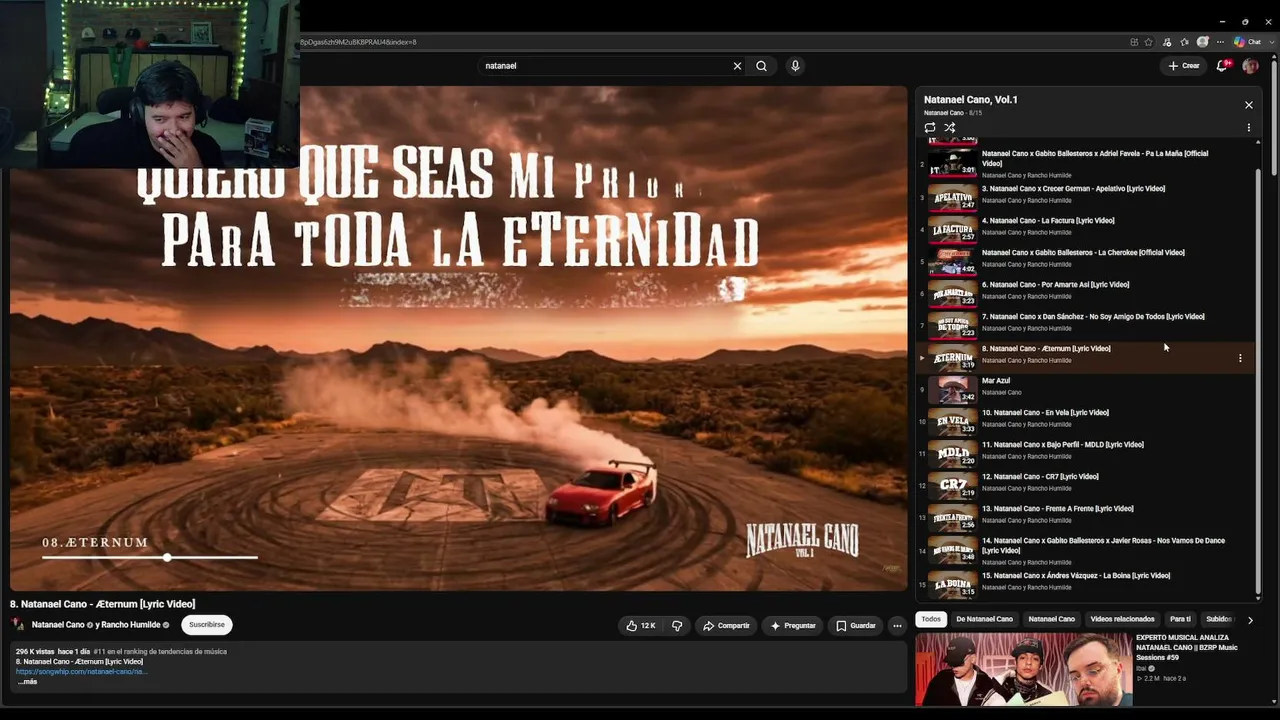1280x720 pixels.
Task: Open YouTube notifications bell
Action: click(1221, 66)
